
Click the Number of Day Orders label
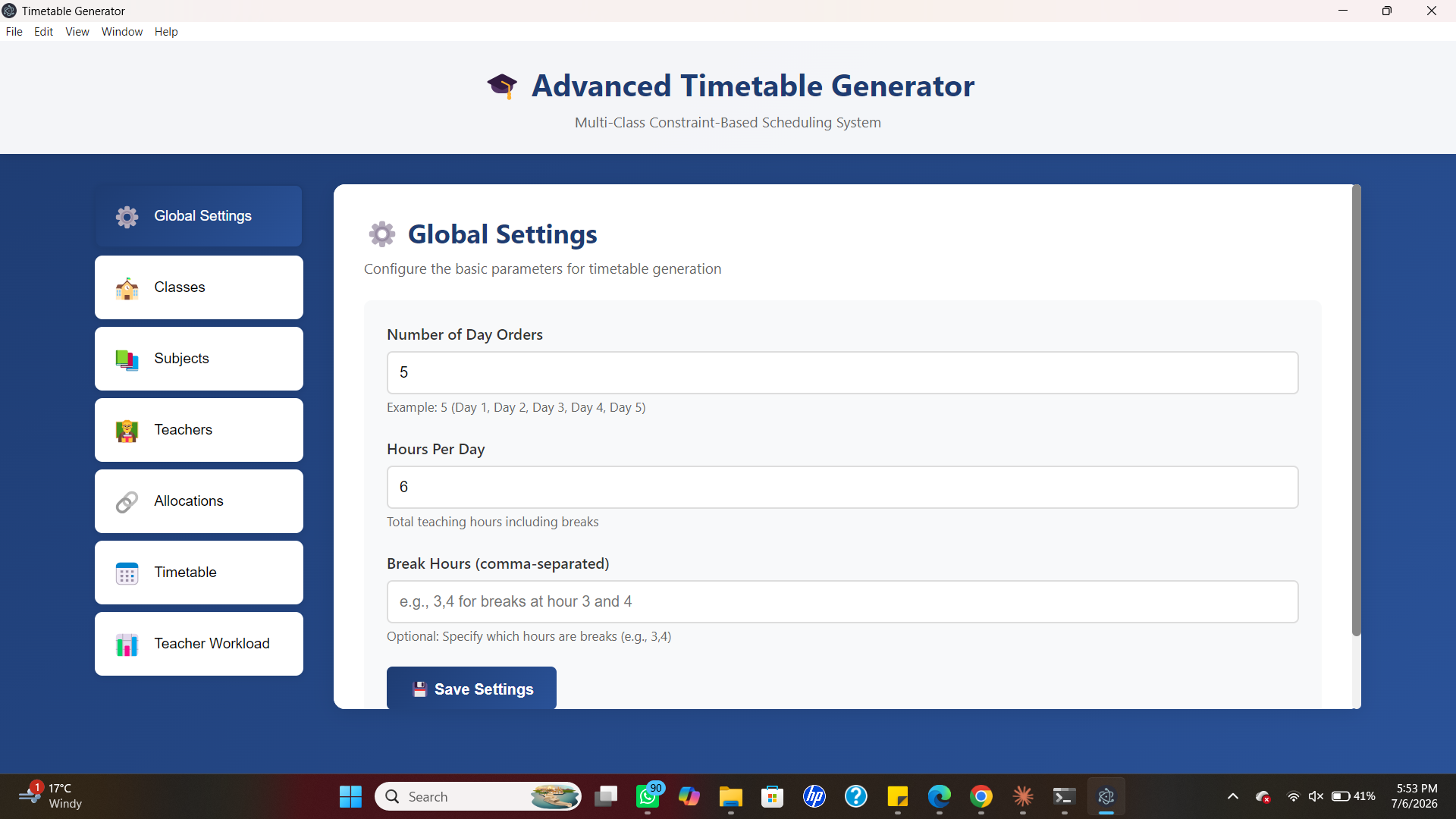(x=465, y=335)
